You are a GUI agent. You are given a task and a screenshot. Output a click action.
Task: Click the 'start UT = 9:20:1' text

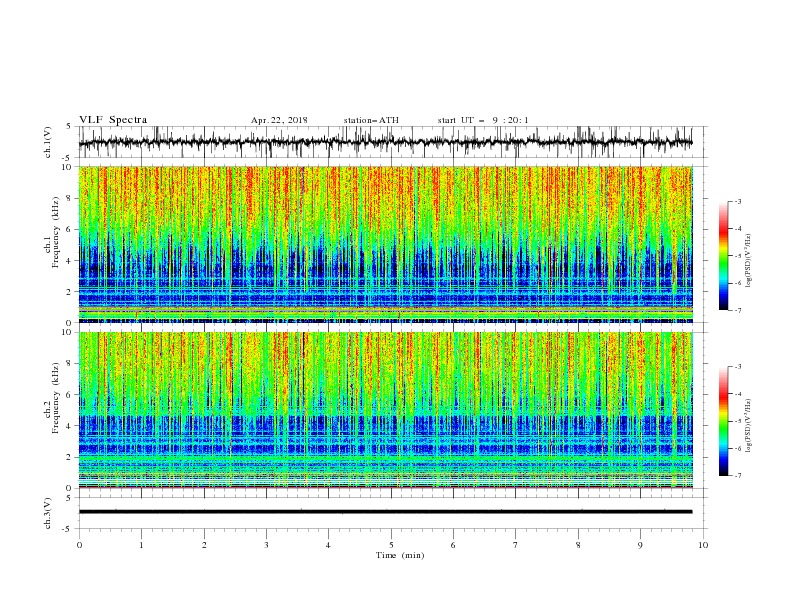point(483,120)
